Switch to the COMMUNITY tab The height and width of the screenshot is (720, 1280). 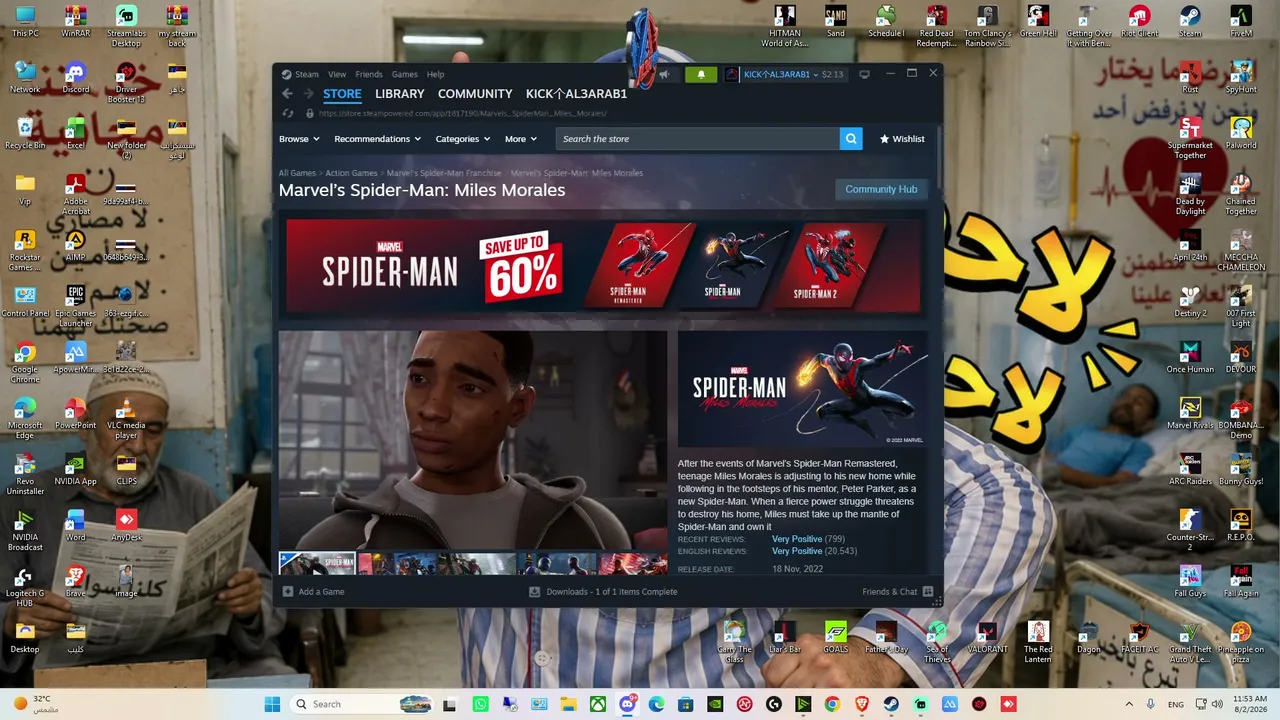(x=475, y=94)
